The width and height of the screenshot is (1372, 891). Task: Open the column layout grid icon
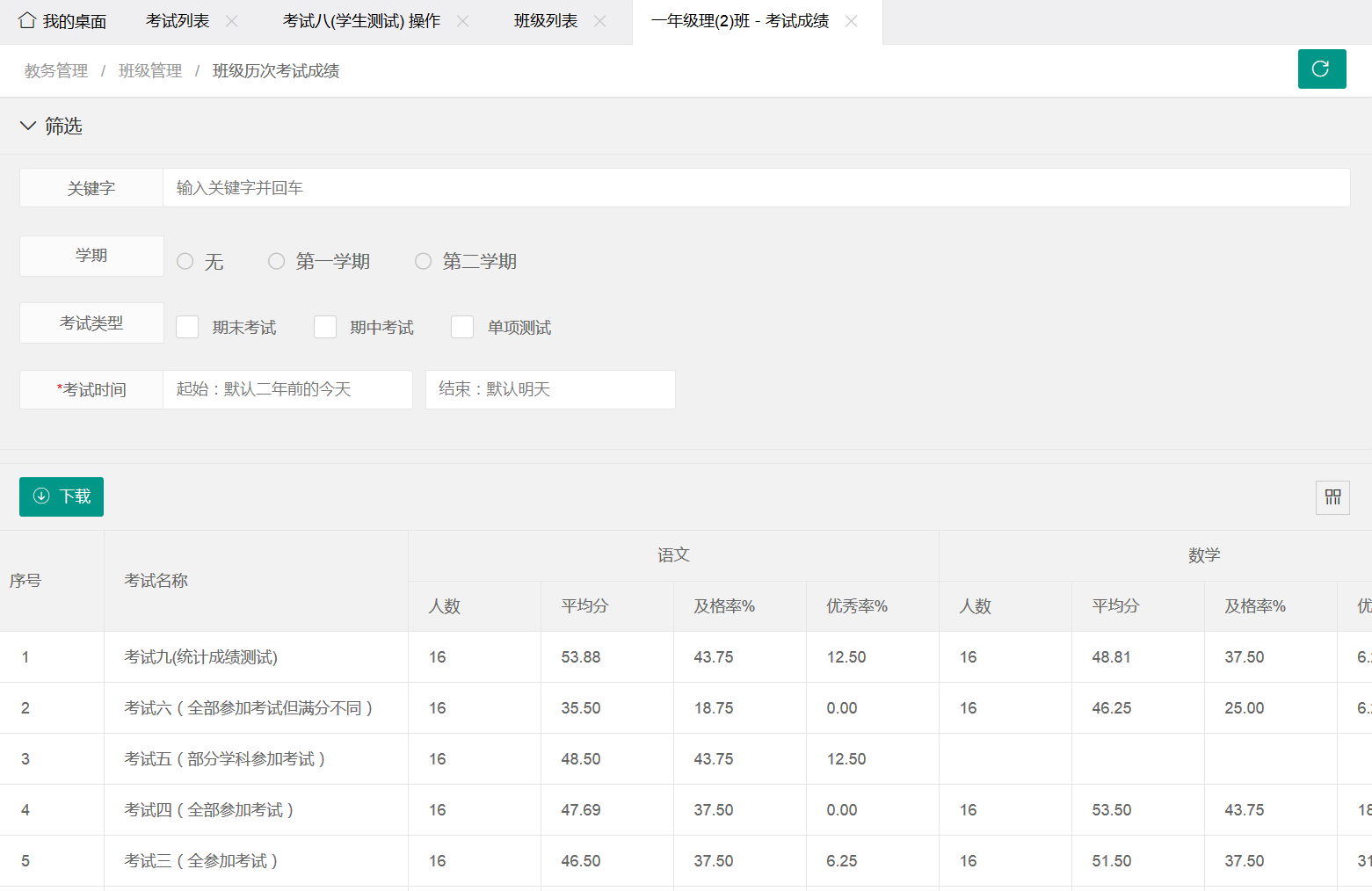click(1332, 497)
